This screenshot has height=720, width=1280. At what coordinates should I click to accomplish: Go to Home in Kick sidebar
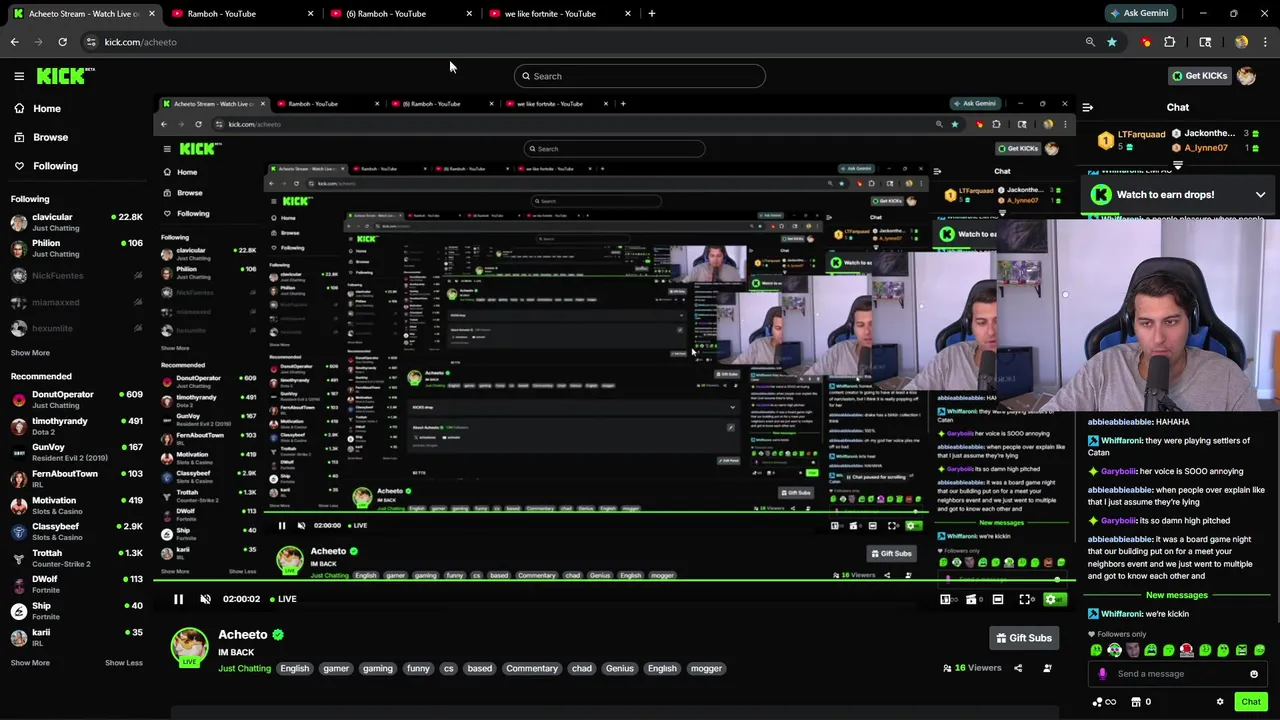pyautogui.click(x=37, y=108)
